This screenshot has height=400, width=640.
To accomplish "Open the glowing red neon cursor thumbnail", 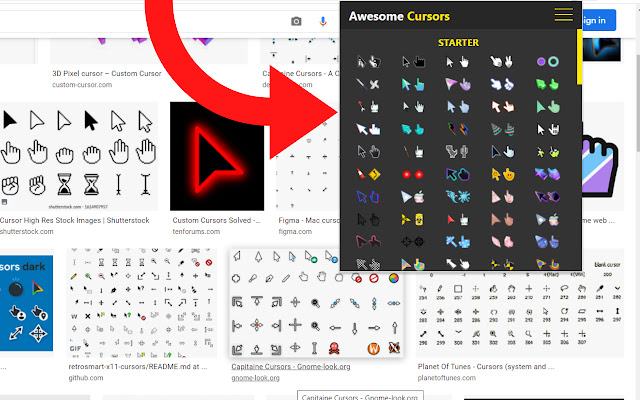I will (x=217, y=156).
